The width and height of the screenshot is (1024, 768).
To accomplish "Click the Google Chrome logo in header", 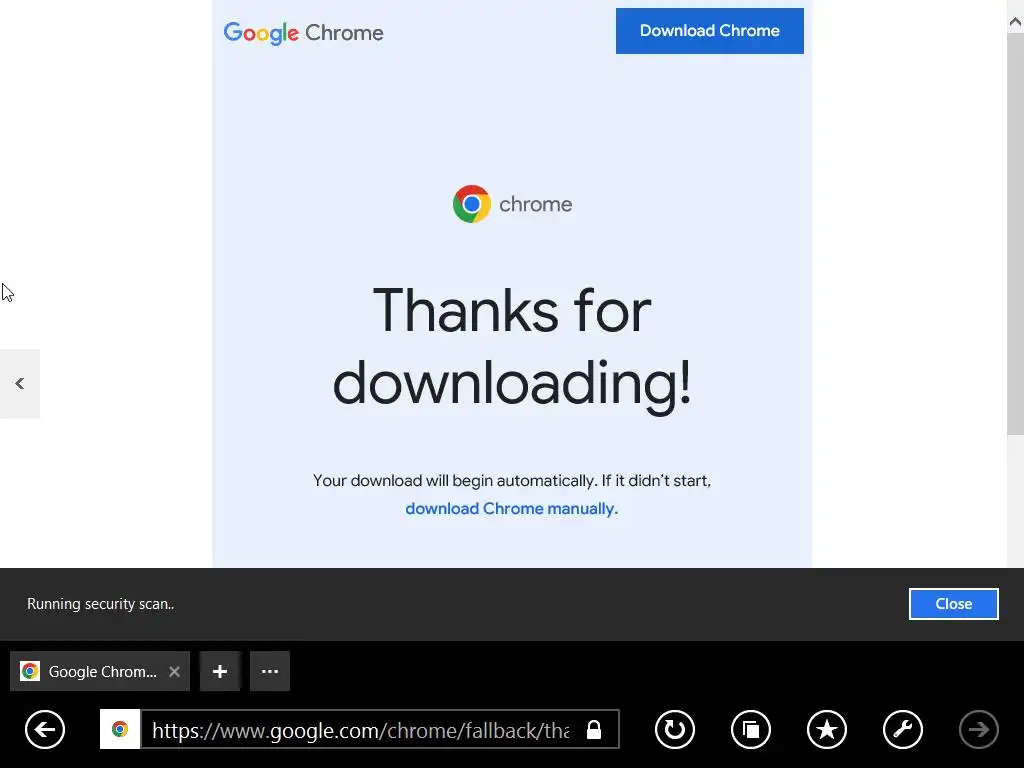I will point(304,33).
